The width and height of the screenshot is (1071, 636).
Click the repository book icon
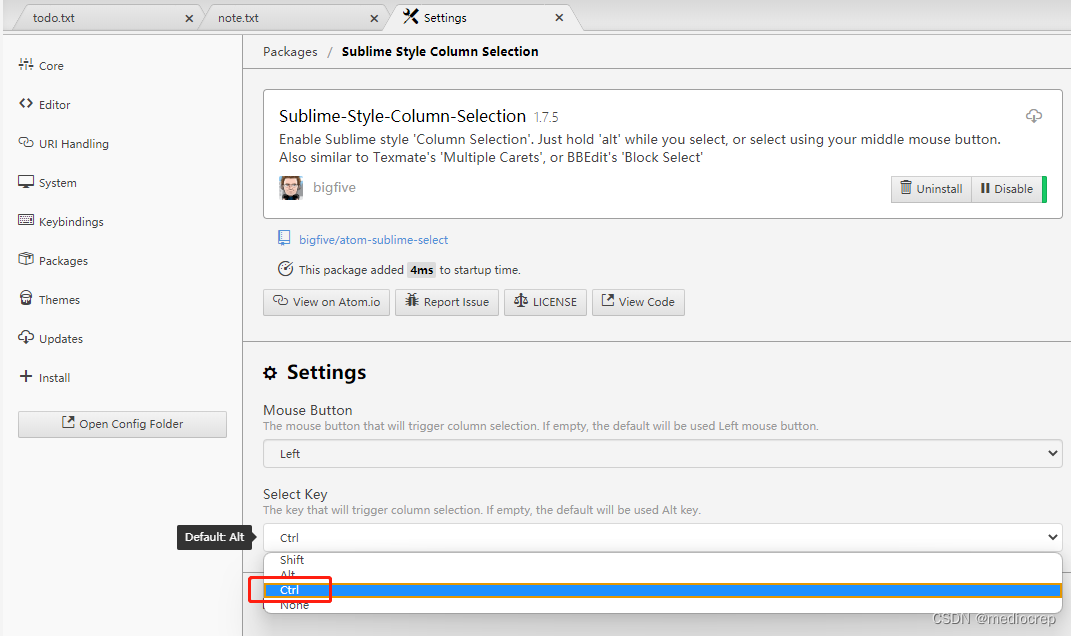[x=284, y=238]
